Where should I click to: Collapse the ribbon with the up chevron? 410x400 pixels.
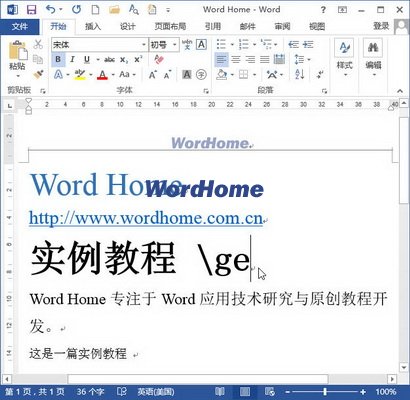[400, 91]
